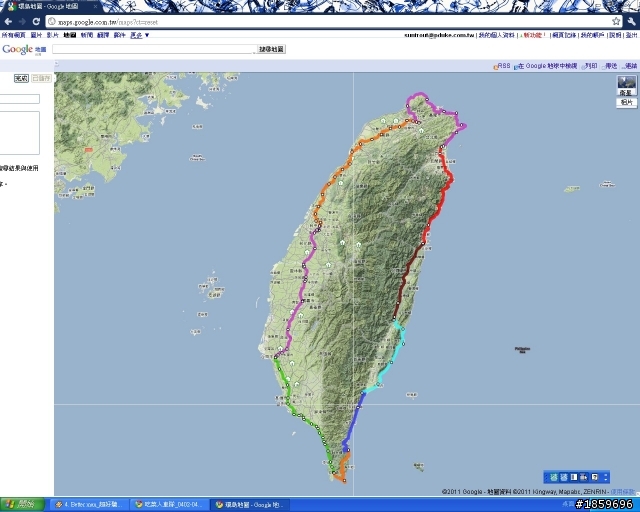
Task: Click the 已儲存 saved button
Action: [x=41, y=78]
